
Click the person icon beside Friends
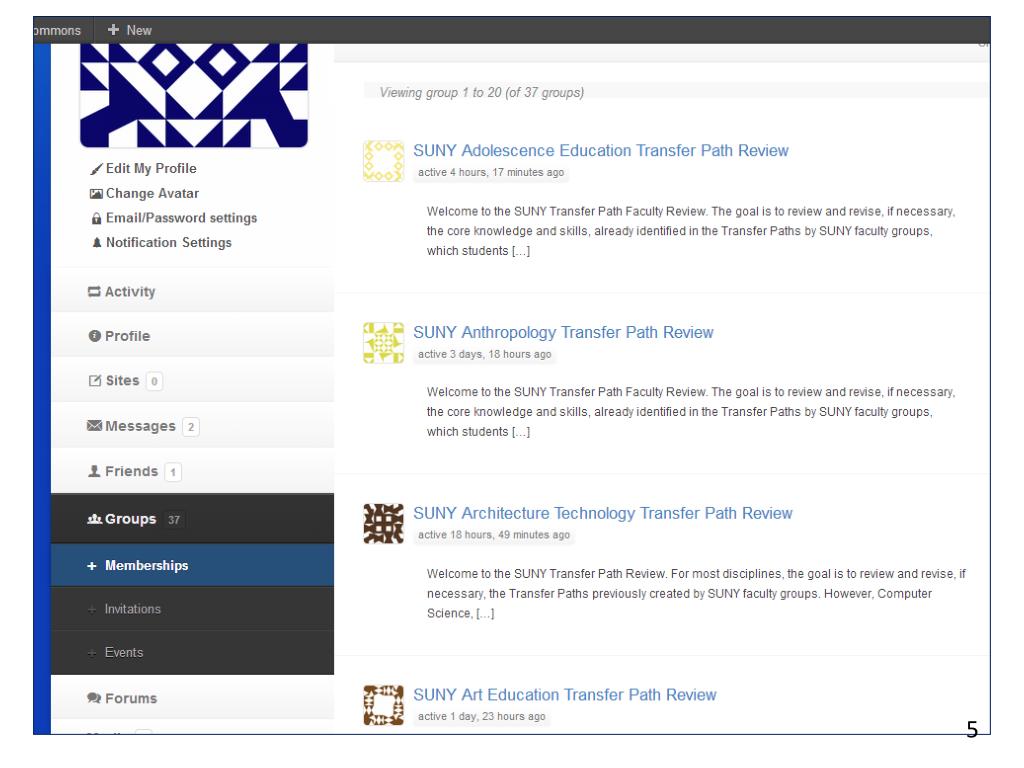94,471
